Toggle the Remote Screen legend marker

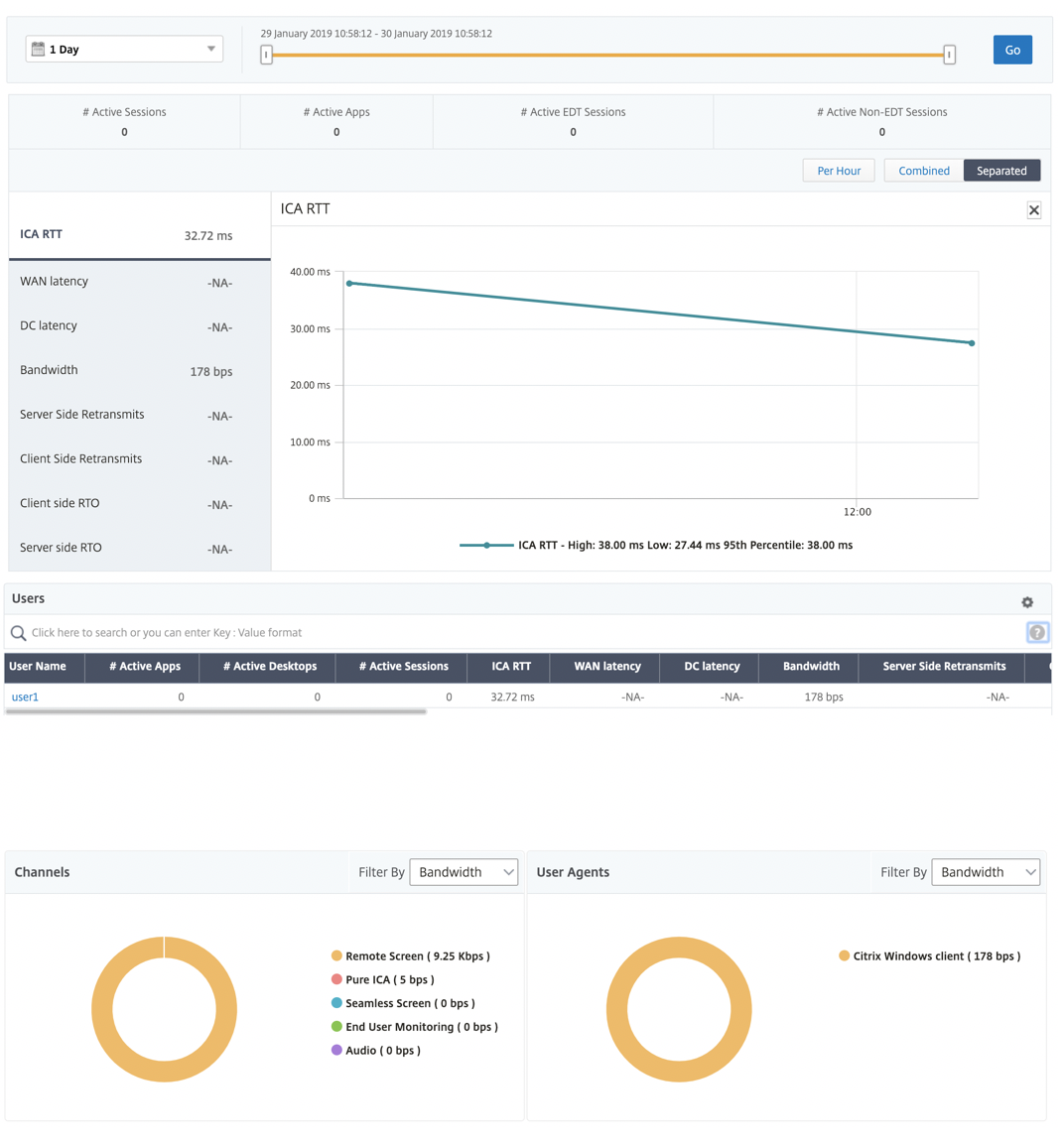[336, 955]
